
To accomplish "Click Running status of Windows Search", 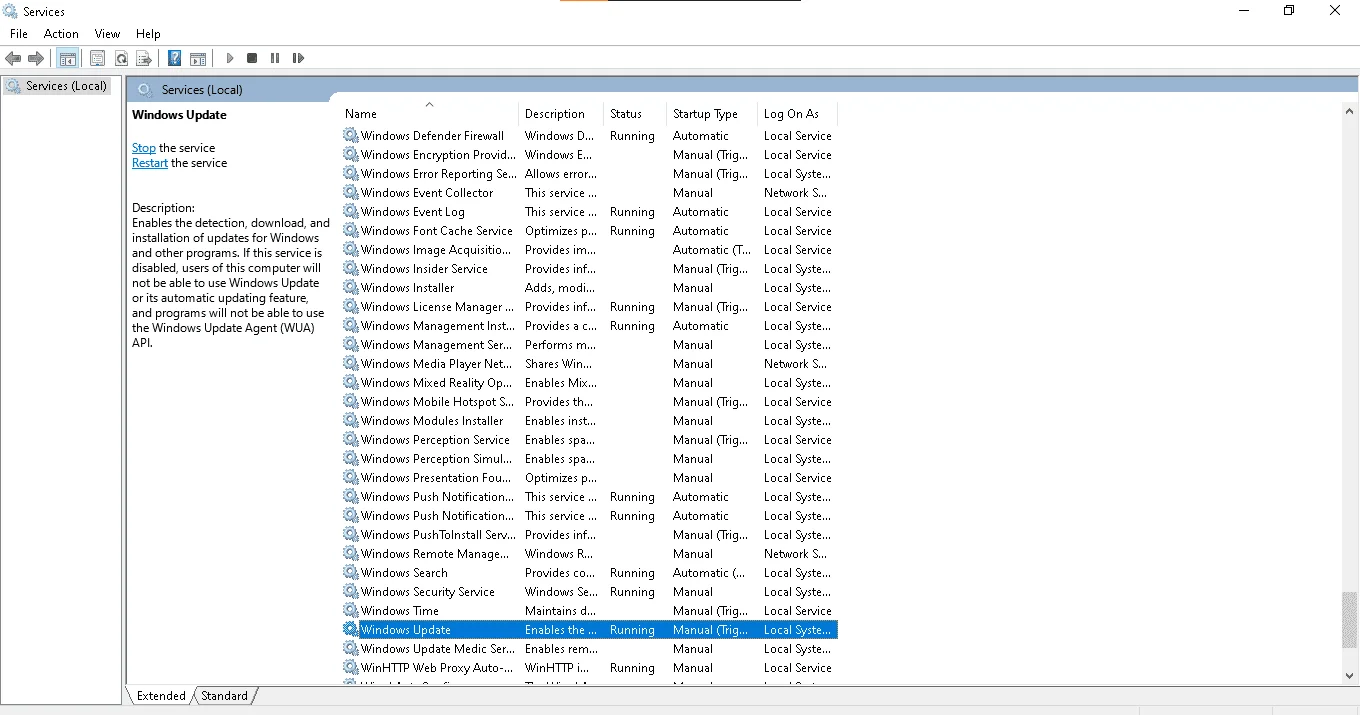I will tap(632, 573).
